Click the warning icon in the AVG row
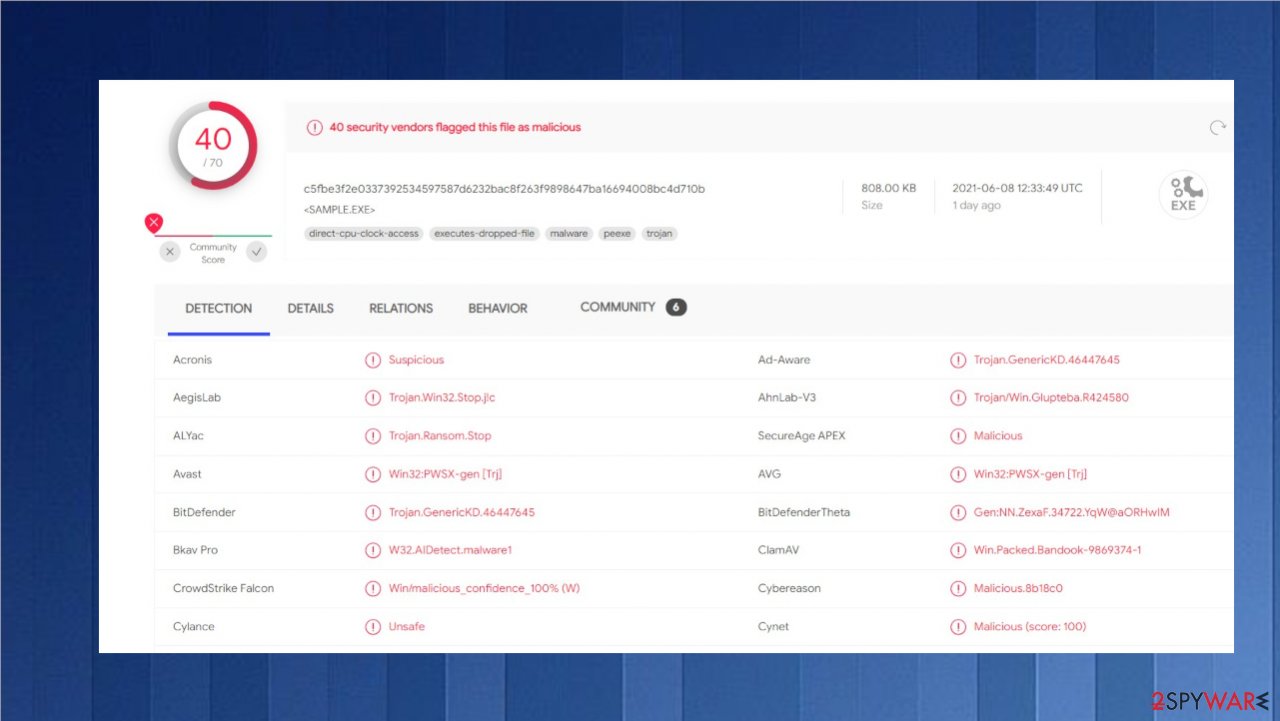This screenshot has height=721, width=1280. tap(958, 474)
